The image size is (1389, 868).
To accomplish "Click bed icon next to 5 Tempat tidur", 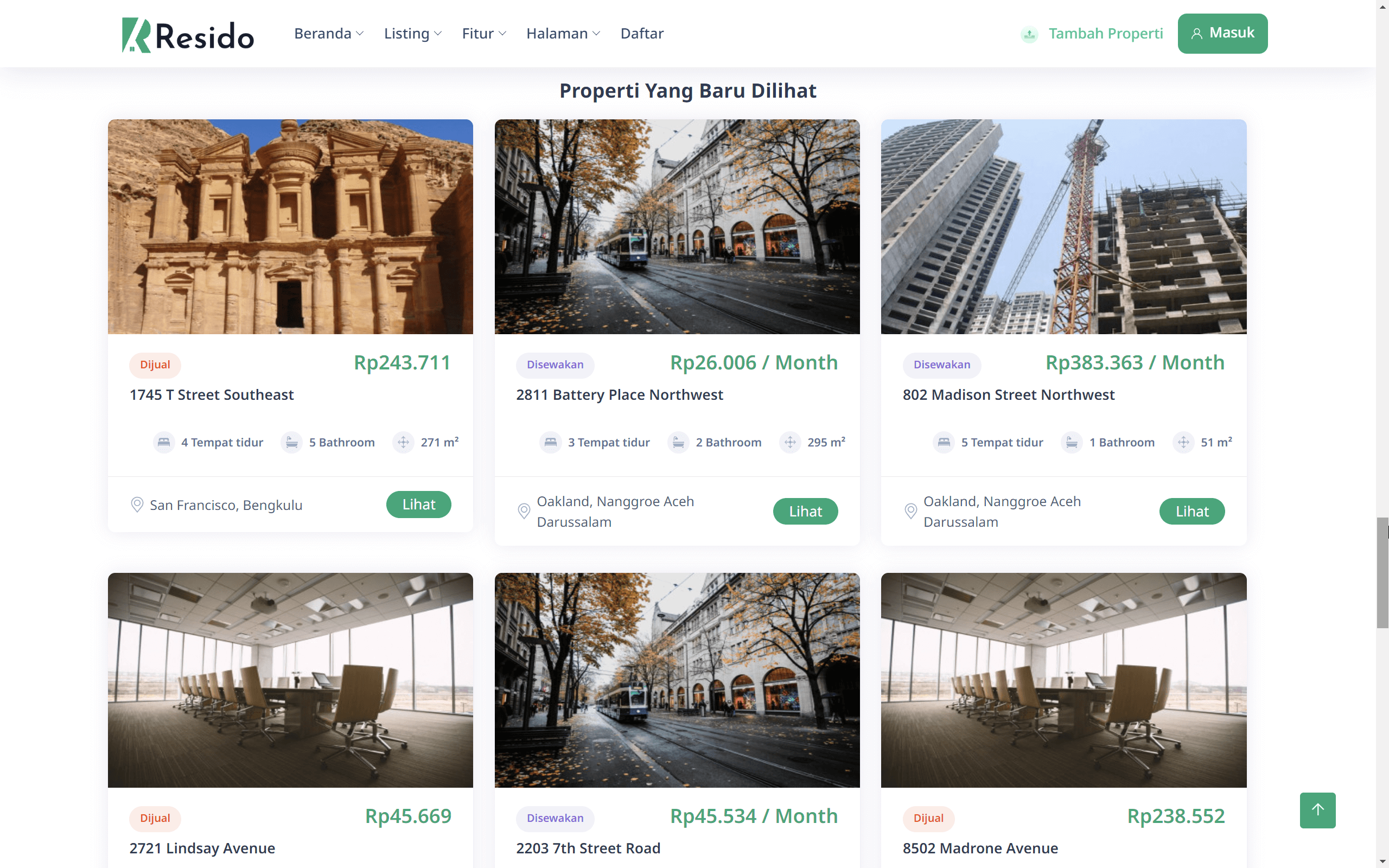I will (x=944, y=443).
